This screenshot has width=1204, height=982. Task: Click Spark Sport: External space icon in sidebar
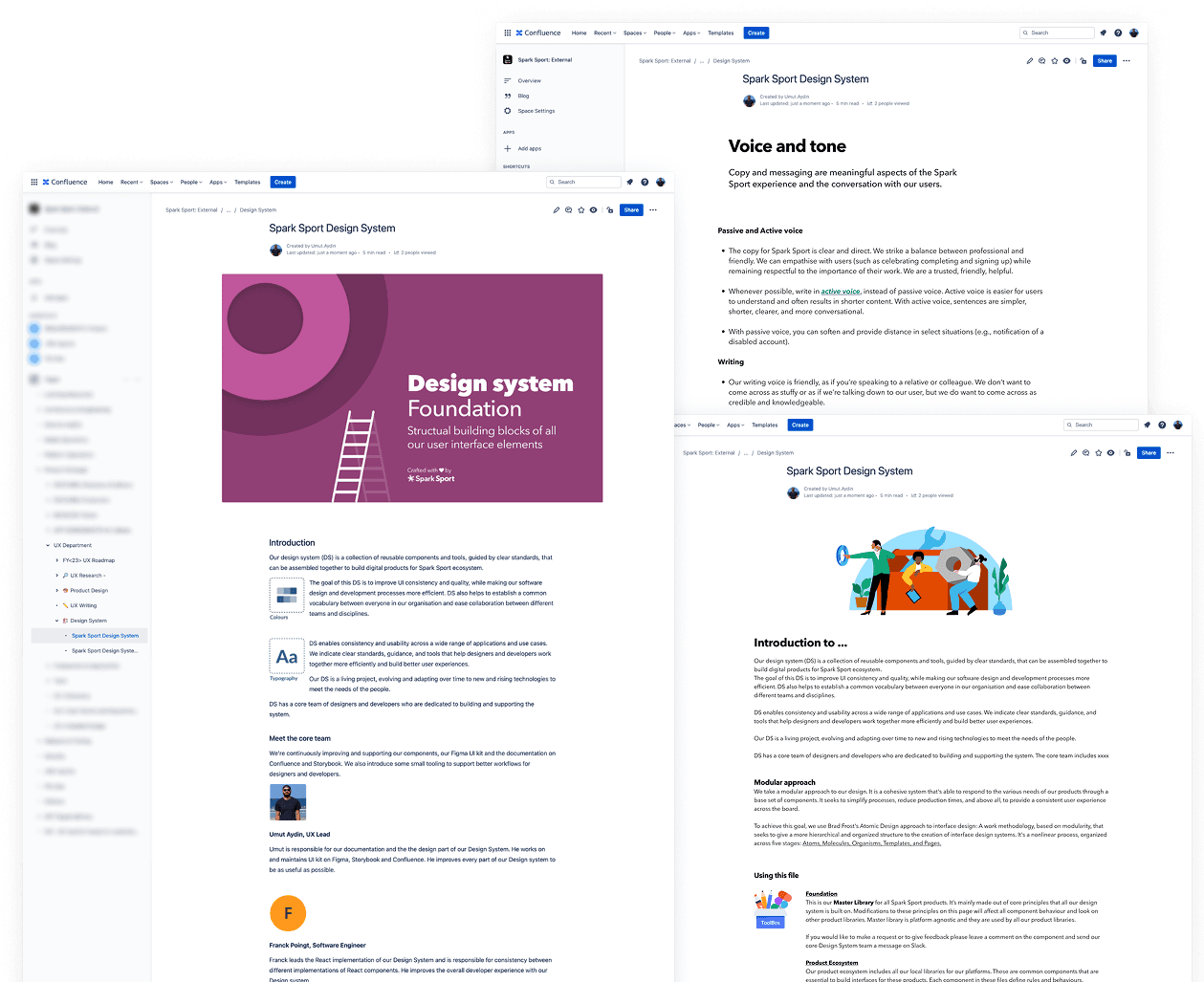(508, 59)
